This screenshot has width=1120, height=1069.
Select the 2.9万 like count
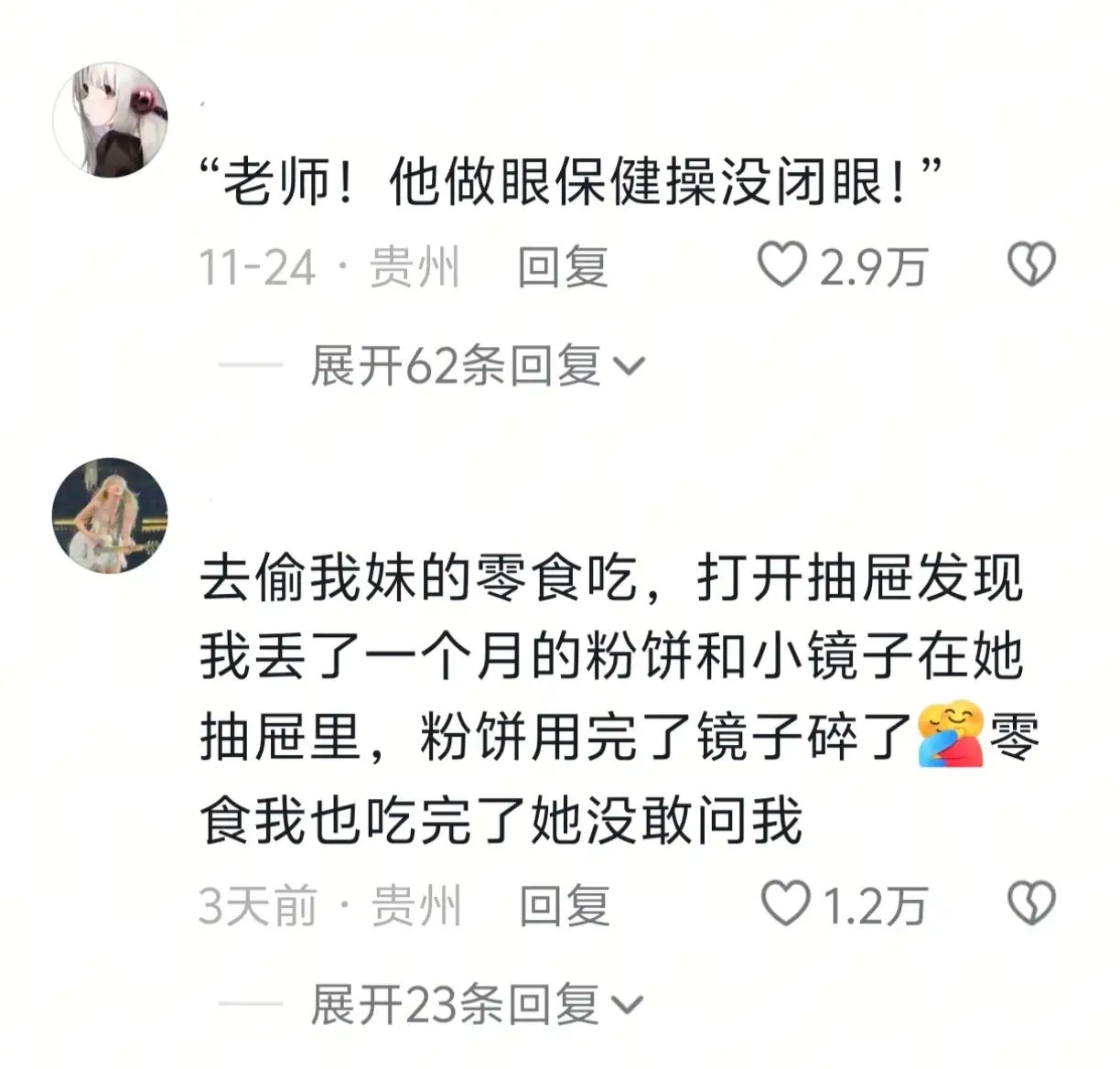tap(874, 267)
